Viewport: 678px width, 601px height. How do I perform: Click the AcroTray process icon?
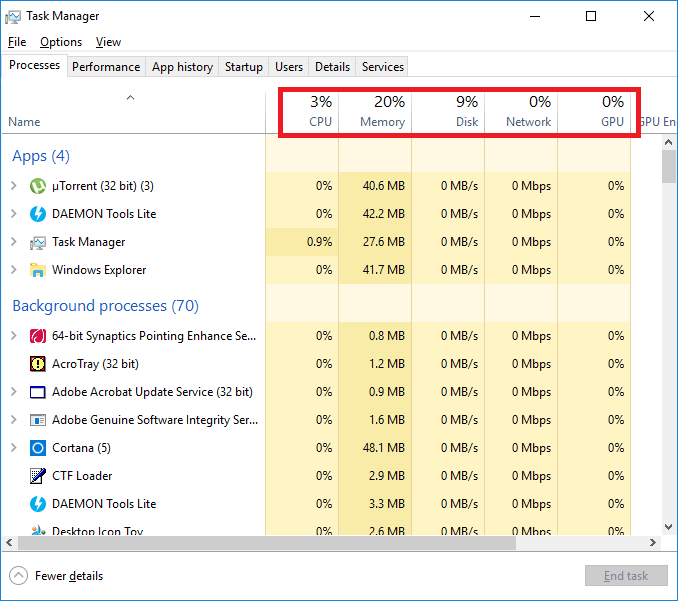coord(38,364)
